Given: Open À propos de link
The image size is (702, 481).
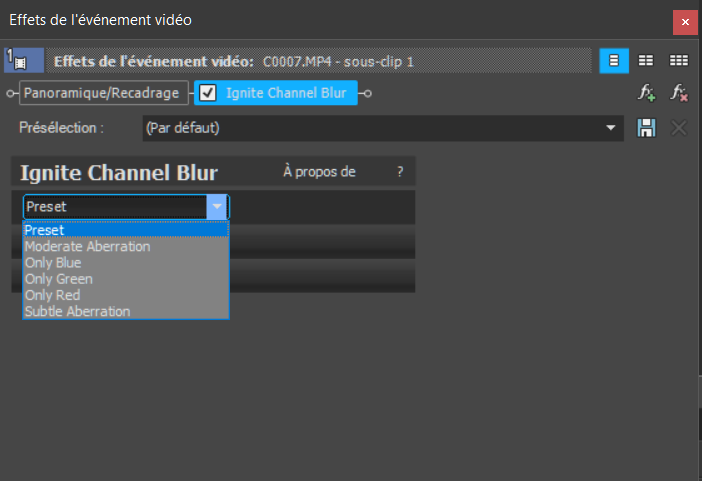Looking at the screenshot, I should (319, 172).
